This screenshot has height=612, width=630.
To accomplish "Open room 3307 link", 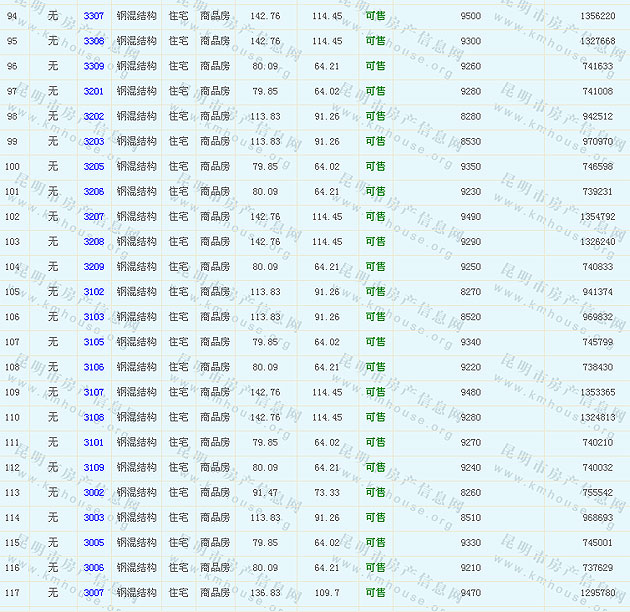I will [x=93, y=17].
